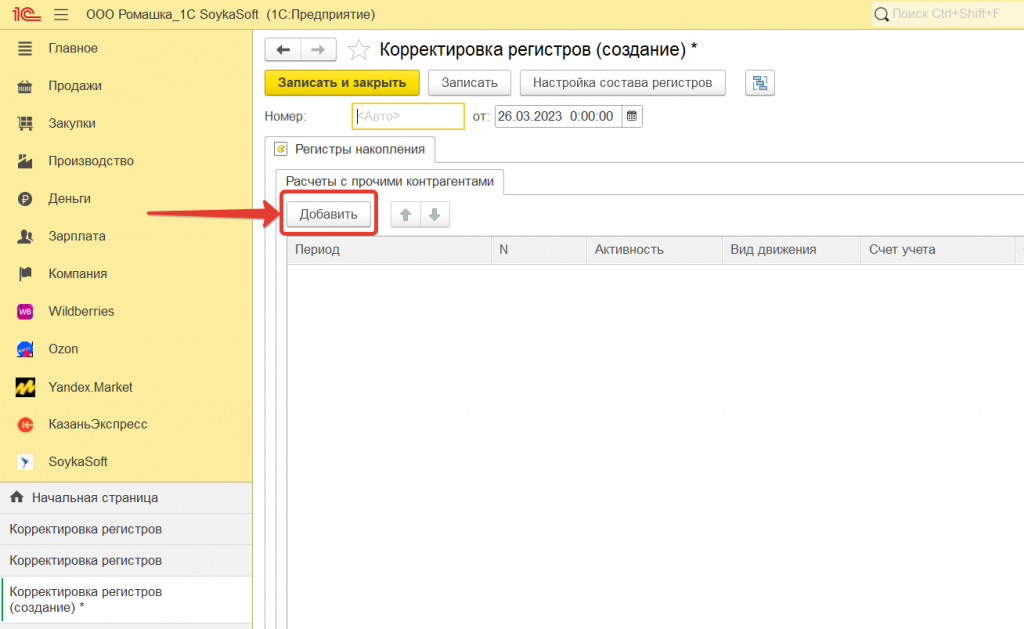Click Записать и закрыть button
The image size is (1024, 629).
(342, 83)
